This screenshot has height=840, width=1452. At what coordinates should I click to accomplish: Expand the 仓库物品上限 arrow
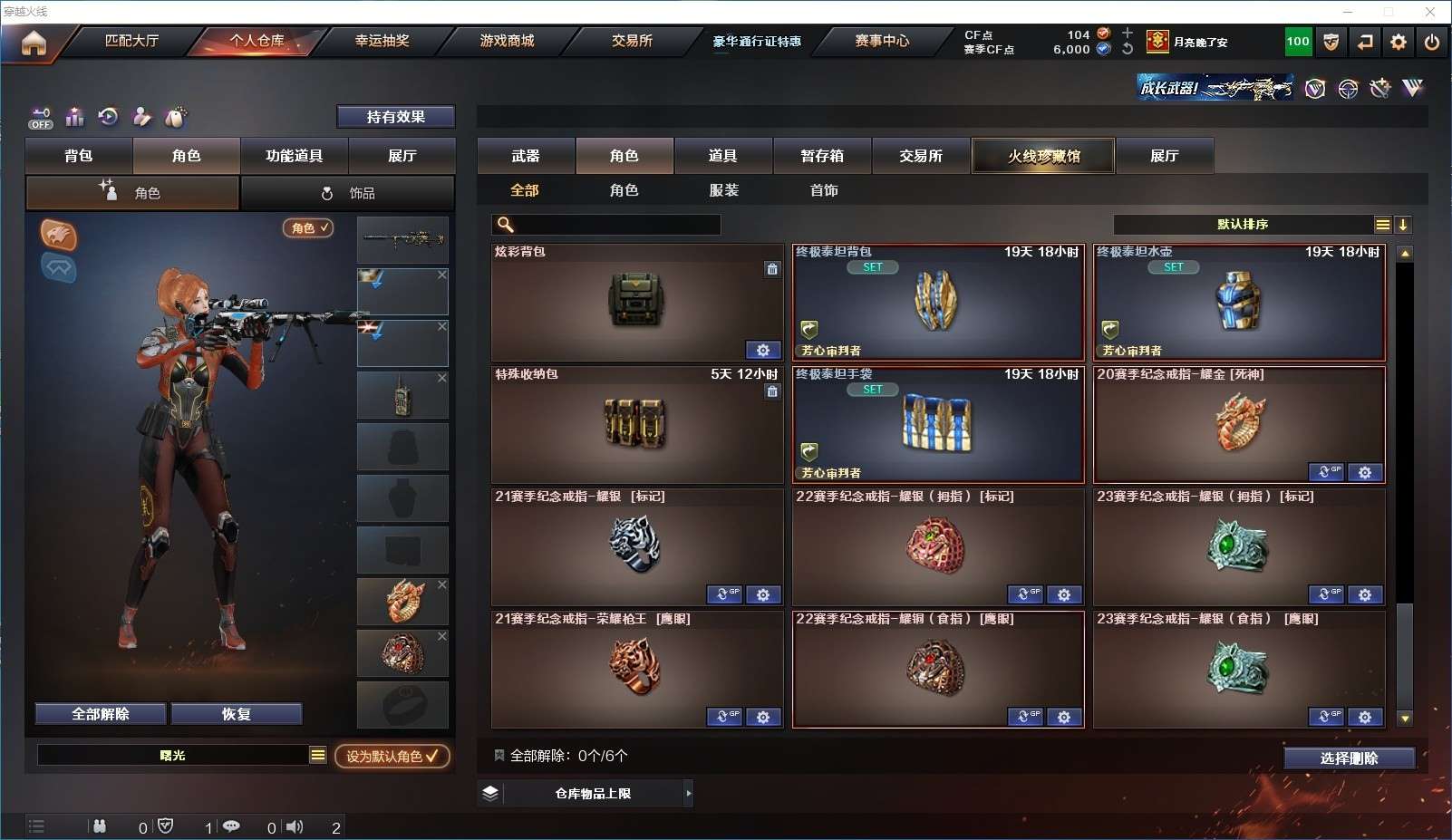click(689, 794)
